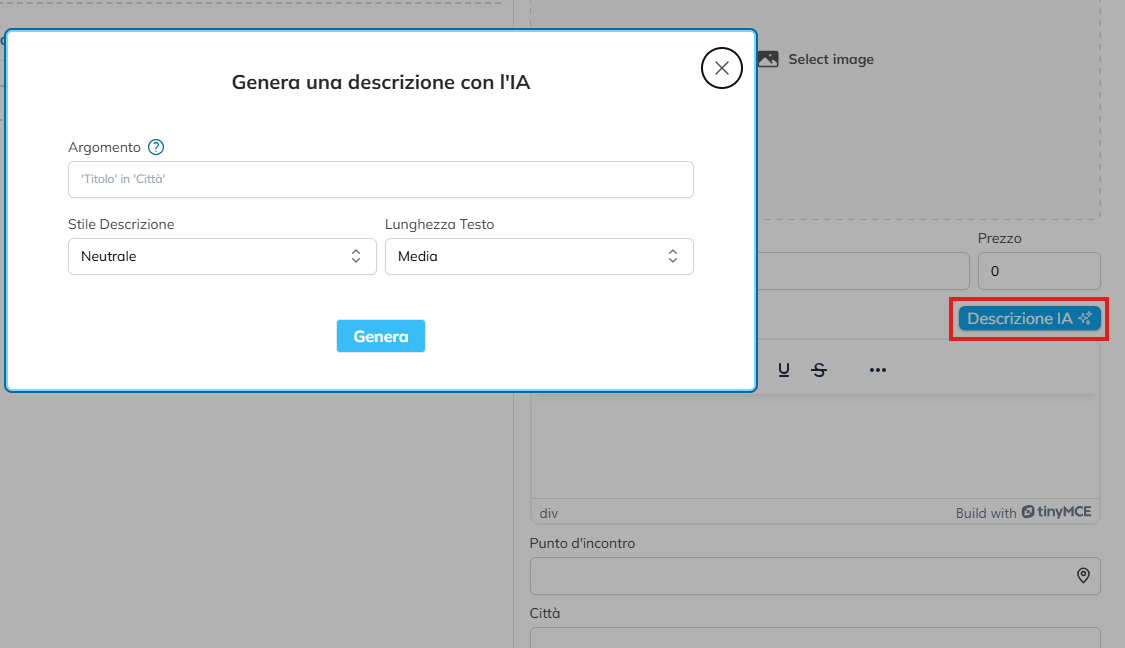Click inside the description editor text area
1125x648 pixels.
814,445
